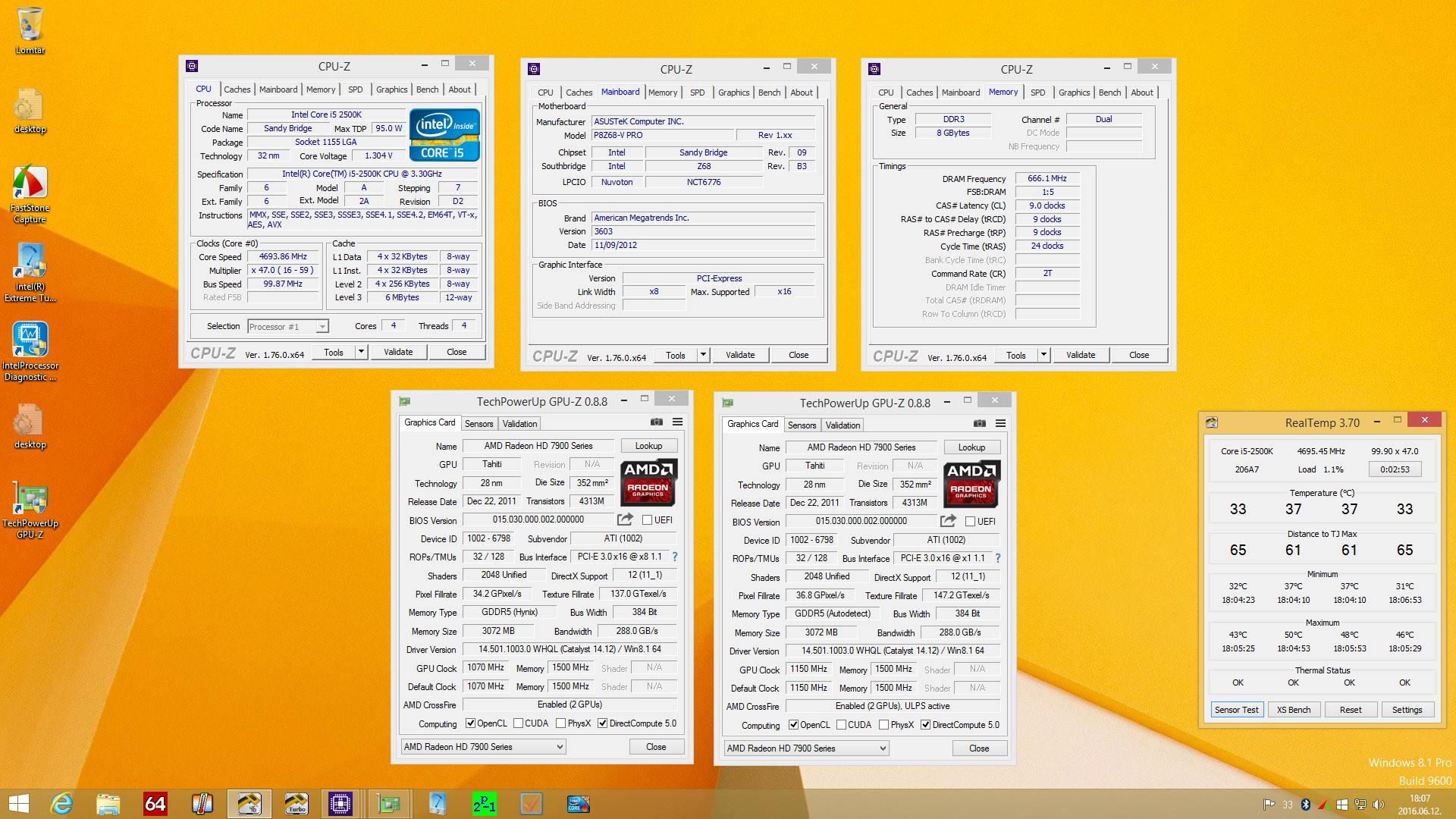The width and height of the screenshot is (1456, 819).
Task: Click Core Speed value 4693.86 MHz
Action: point(283,257)
